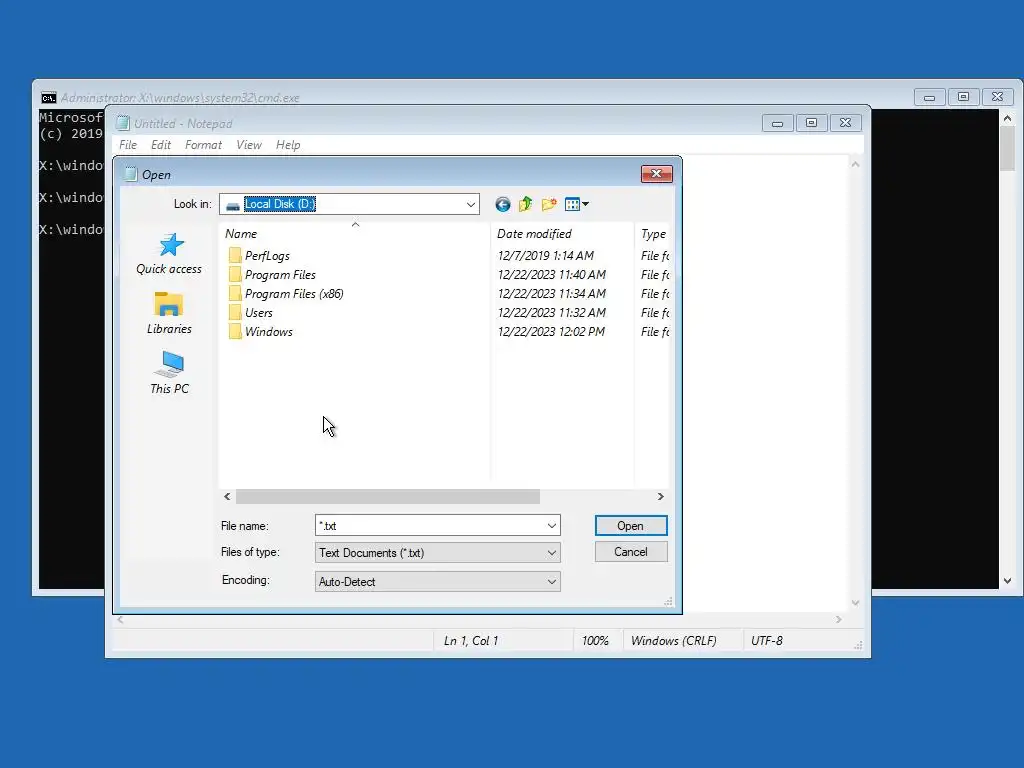Image resolution: width=1024 pixels, height=768 pixels.
Task: Click the drive icon in the Look in box
Action: pyautogui.click(x=232, y=205)
